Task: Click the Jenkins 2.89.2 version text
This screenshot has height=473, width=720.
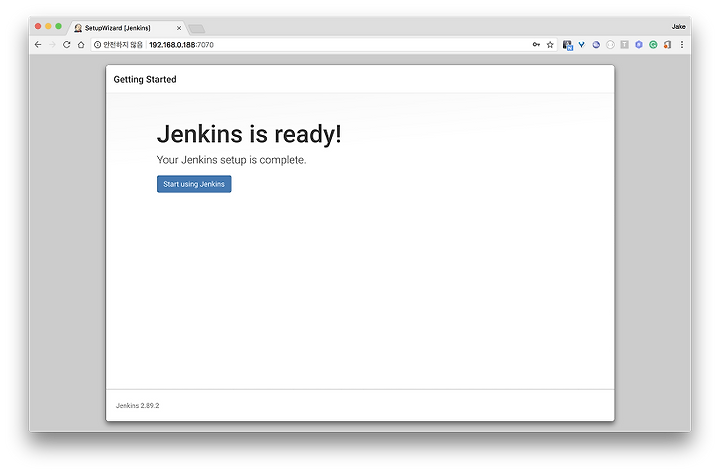Action: [x=137, y=405]
